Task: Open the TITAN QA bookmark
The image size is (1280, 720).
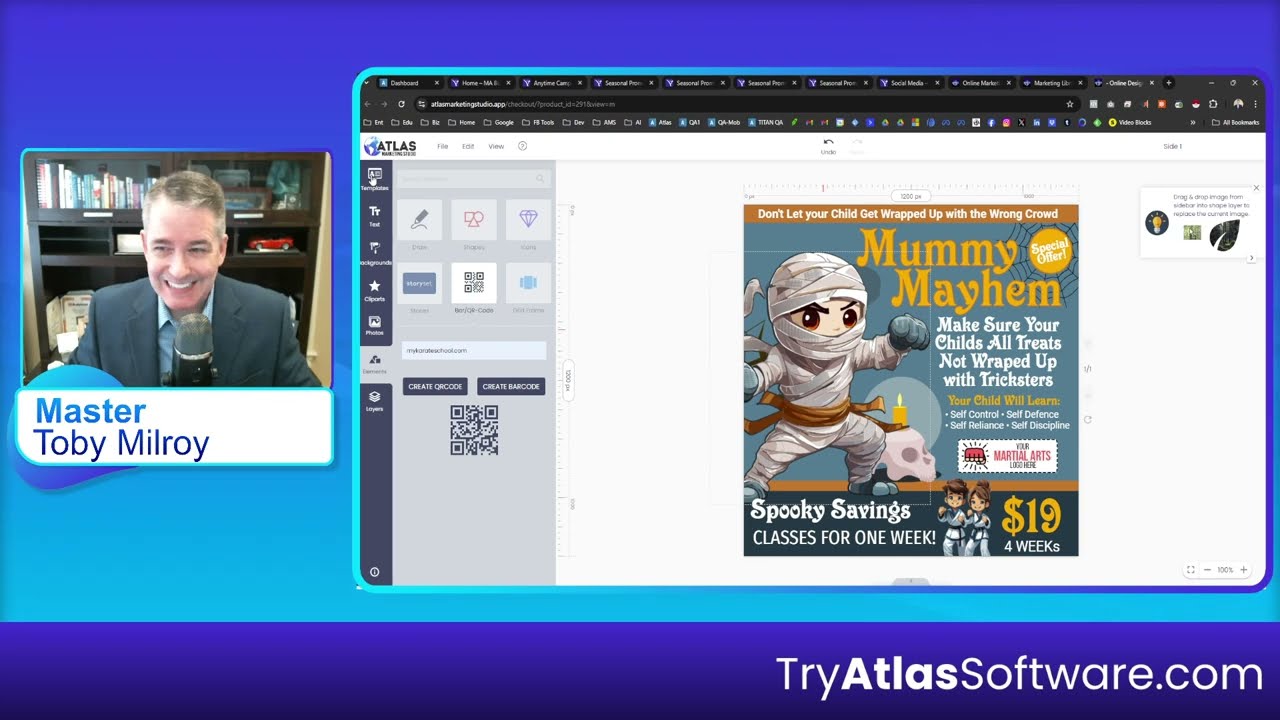Action: 766,123
